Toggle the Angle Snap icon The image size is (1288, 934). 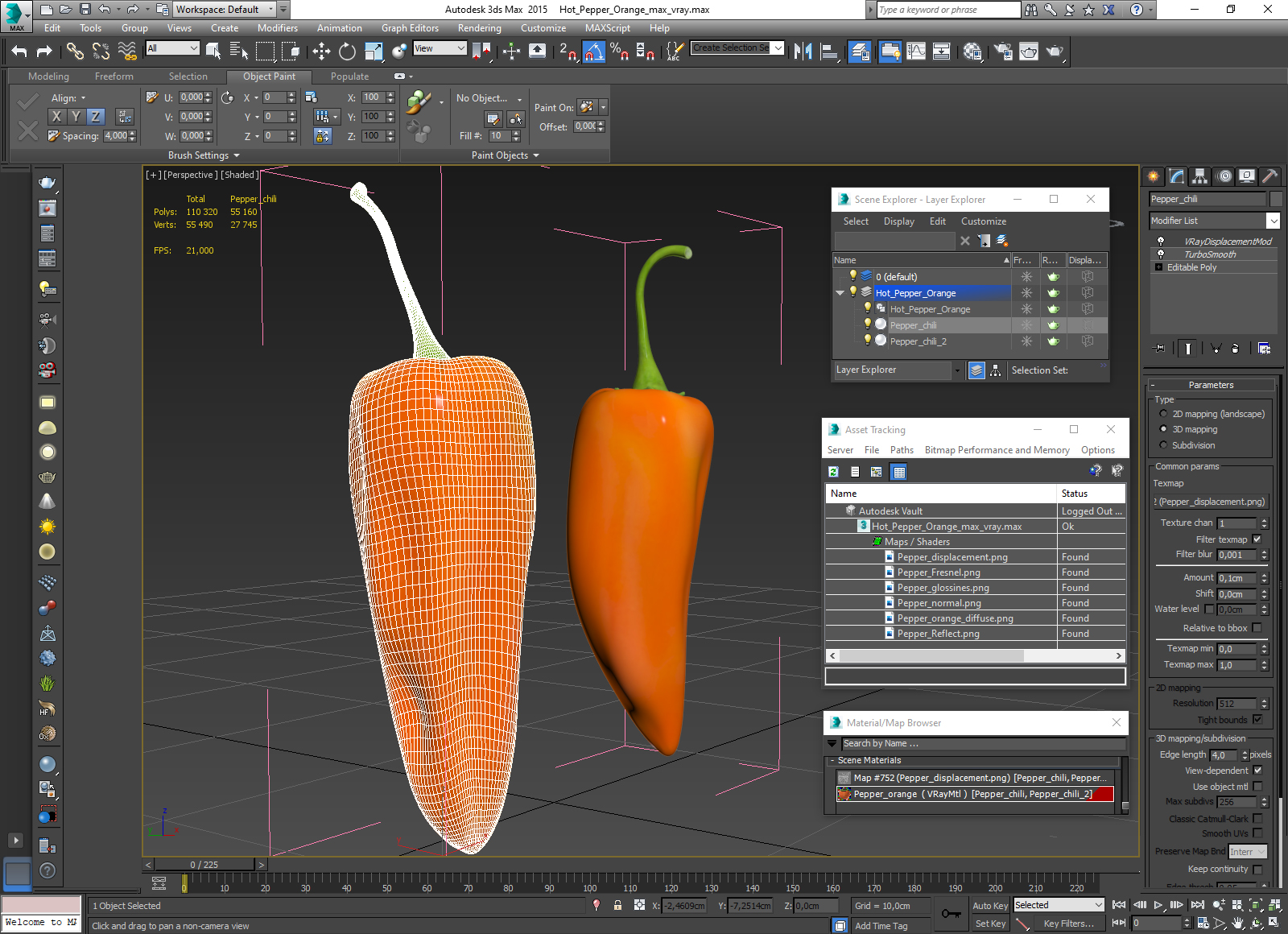pyautogui.click(x=593, y=52)
